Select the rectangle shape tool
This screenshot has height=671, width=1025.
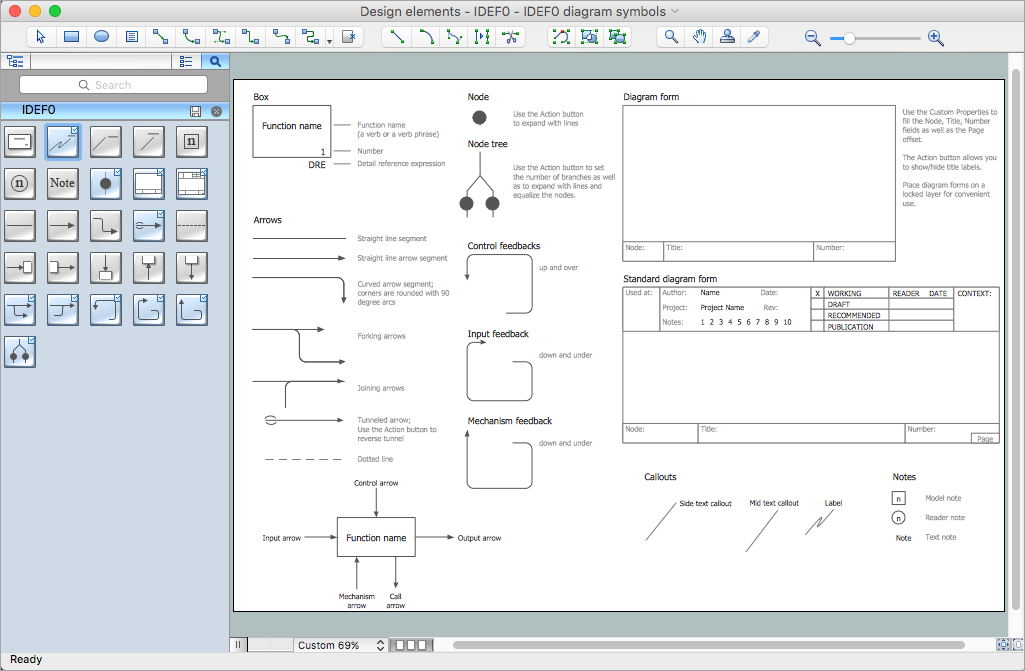coord(71,37)
